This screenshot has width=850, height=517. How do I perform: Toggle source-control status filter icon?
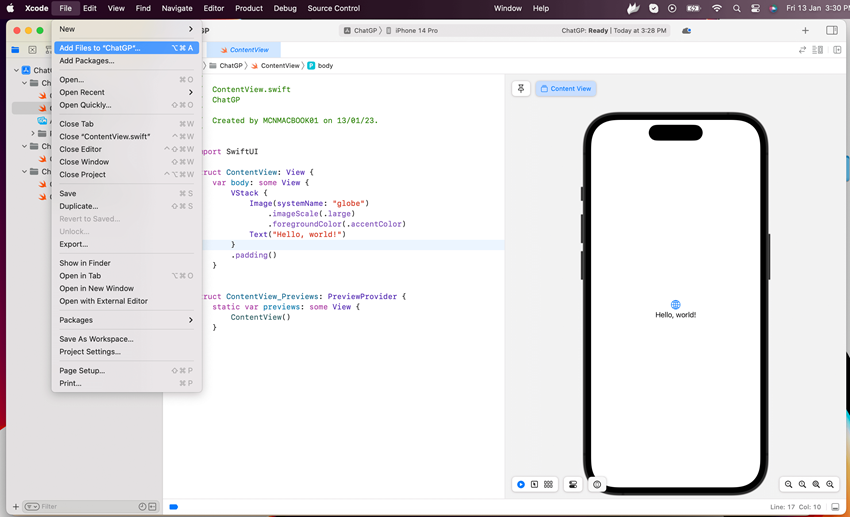pos(152,507)
